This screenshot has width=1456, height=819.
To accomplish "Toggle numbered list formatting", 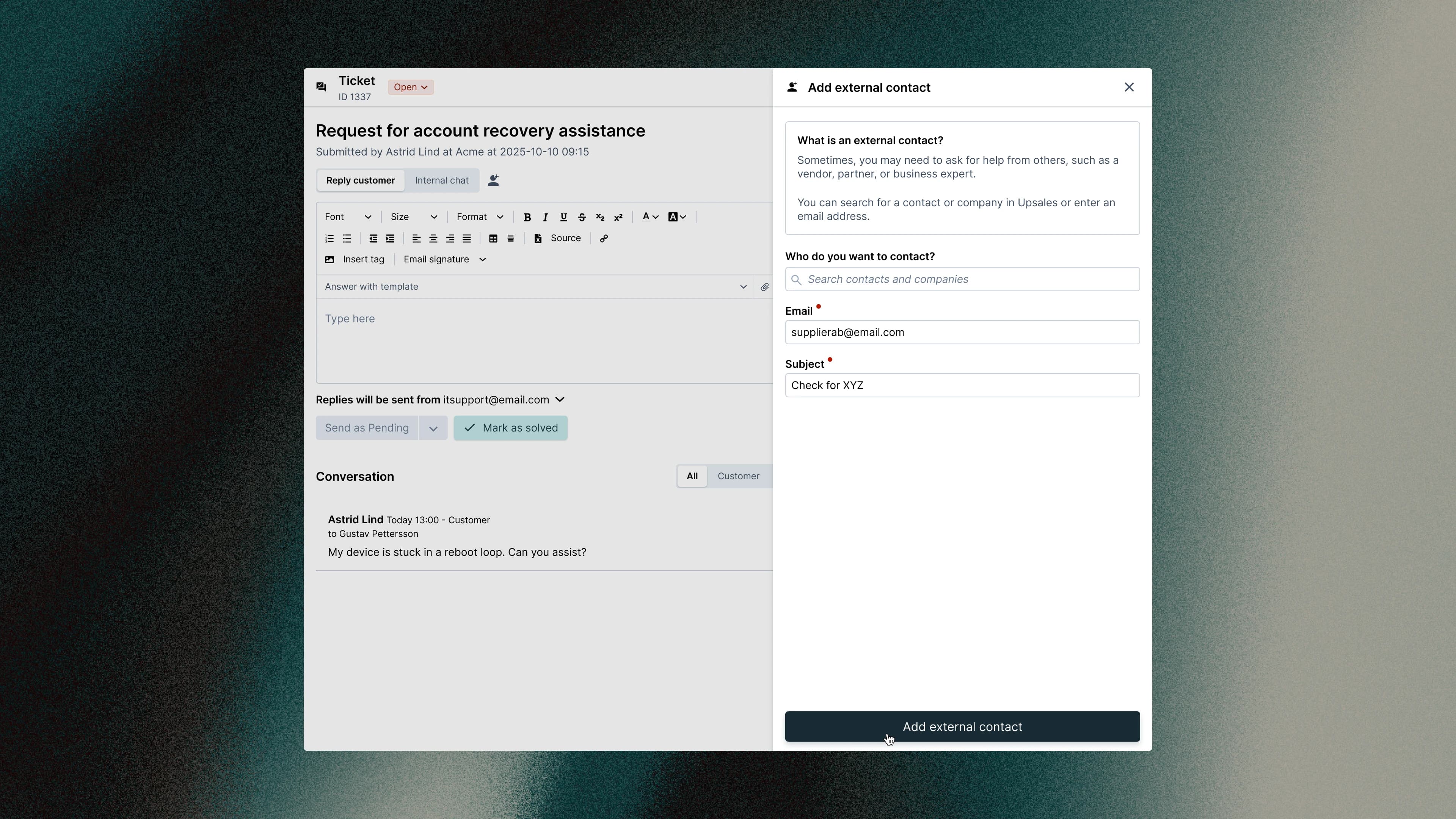I will point(329,238).
